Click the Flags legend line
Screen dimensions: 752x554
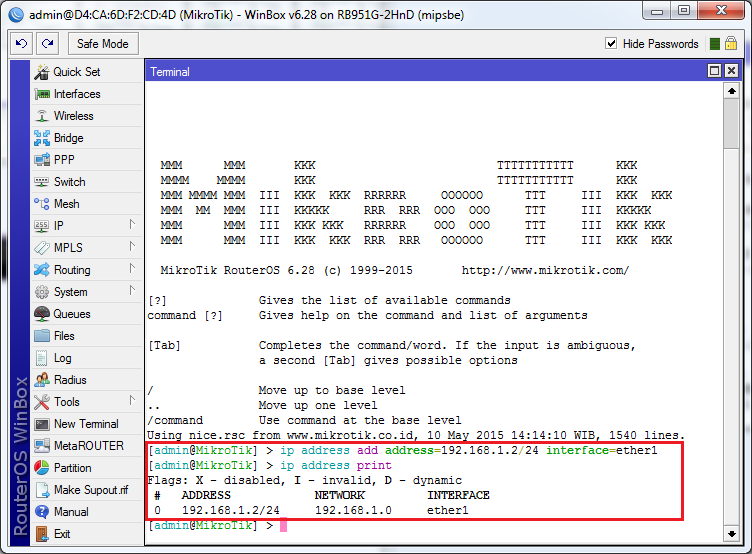click(x=305, y=481)
